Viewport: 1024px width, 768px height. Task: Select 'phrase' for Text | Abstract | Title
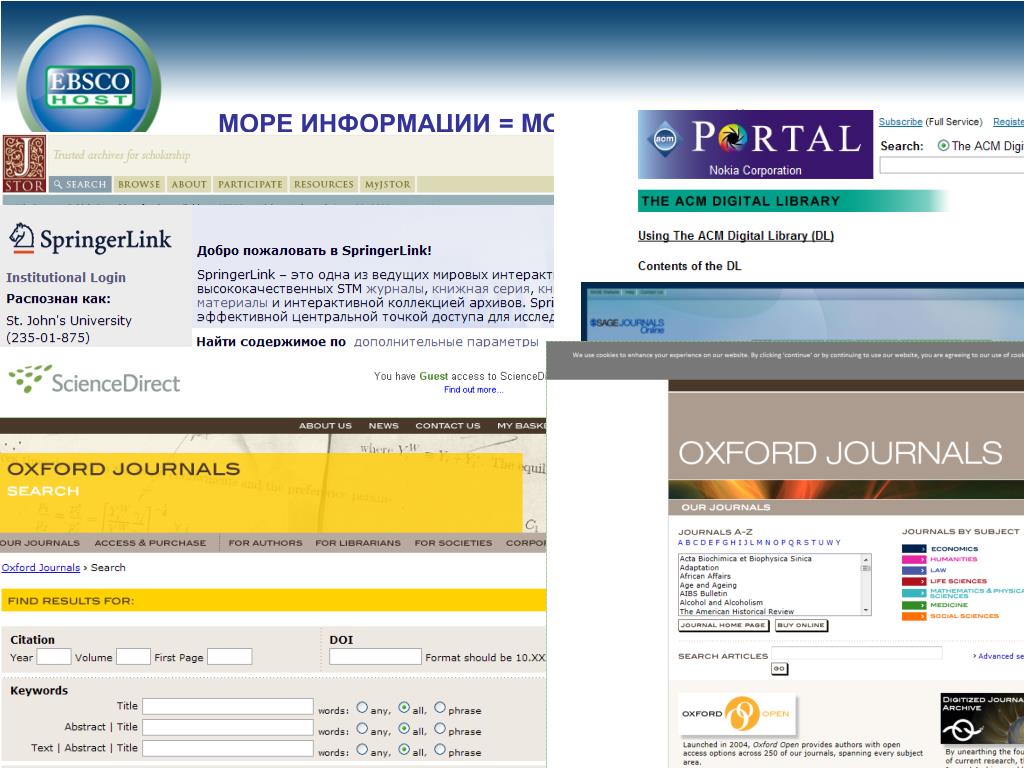click(x=440, y=749)
